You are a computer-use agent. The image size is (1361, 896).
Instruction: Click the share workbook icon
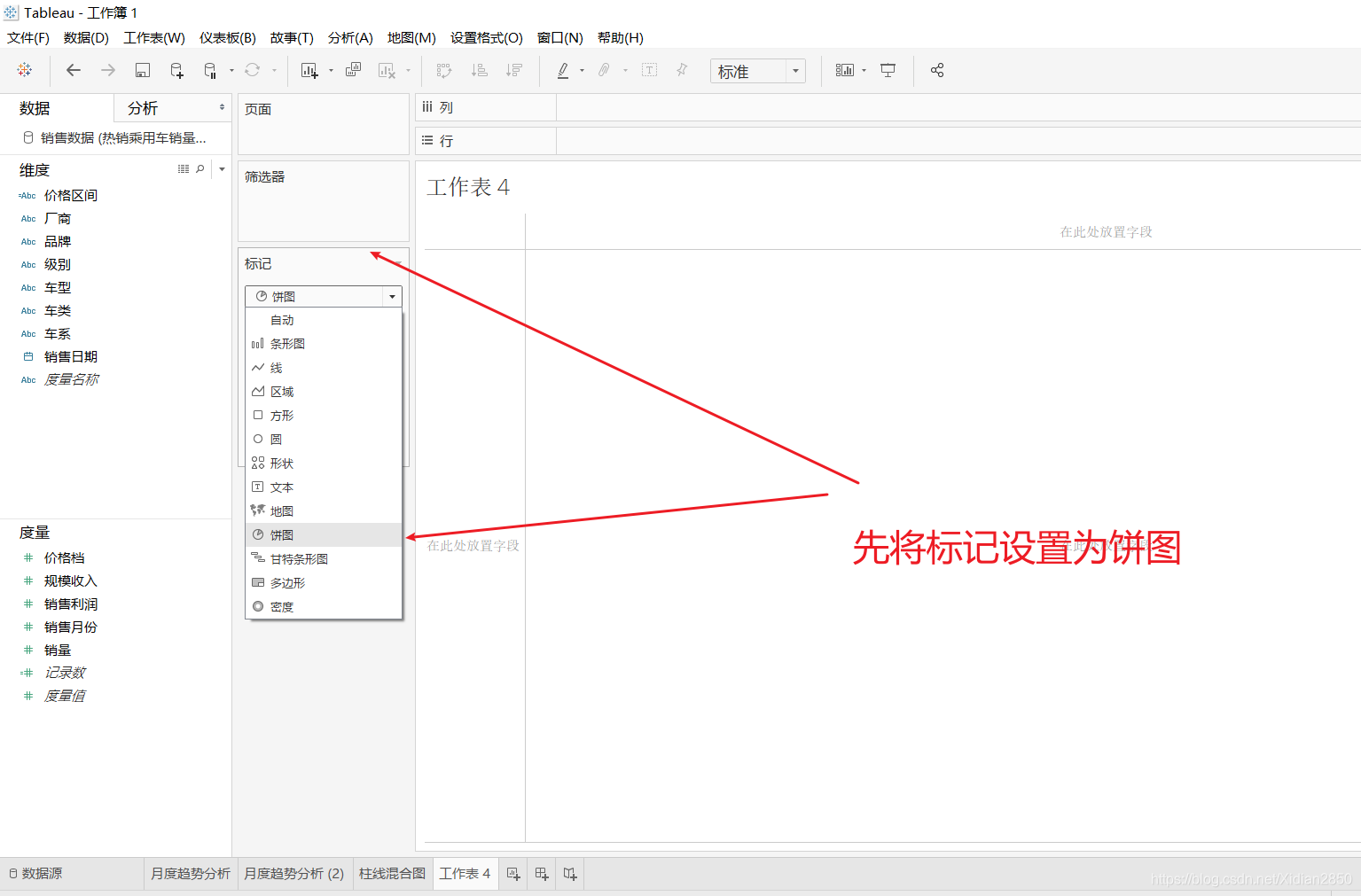937,70
